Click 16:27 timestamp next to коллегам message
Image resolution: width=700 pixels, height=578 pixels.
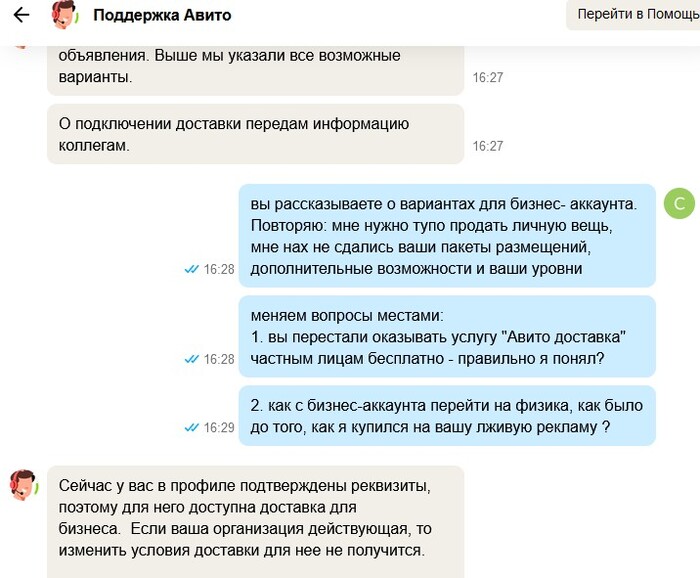tap(488, 146)
